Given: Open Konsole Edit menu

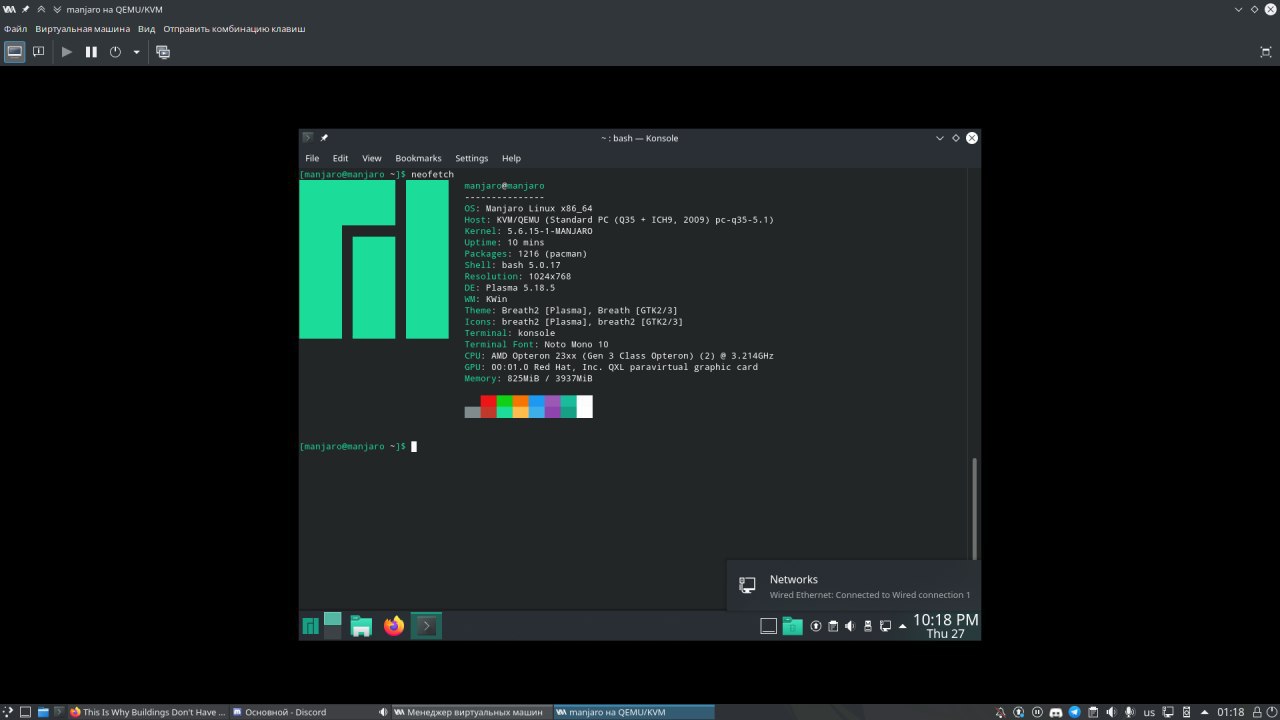Looking at the screenshot, I should [x=341, y=158].
